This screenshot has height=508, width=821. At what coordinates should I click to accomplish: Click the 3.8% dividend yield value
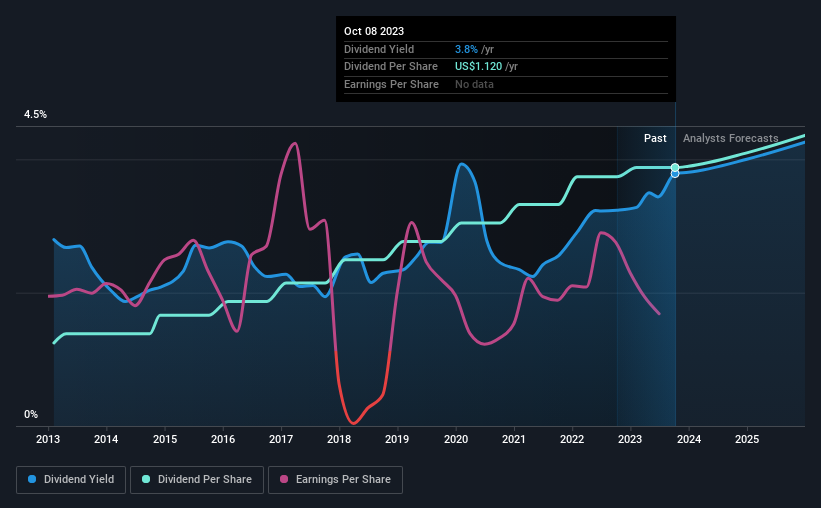(x=466, y=49)
